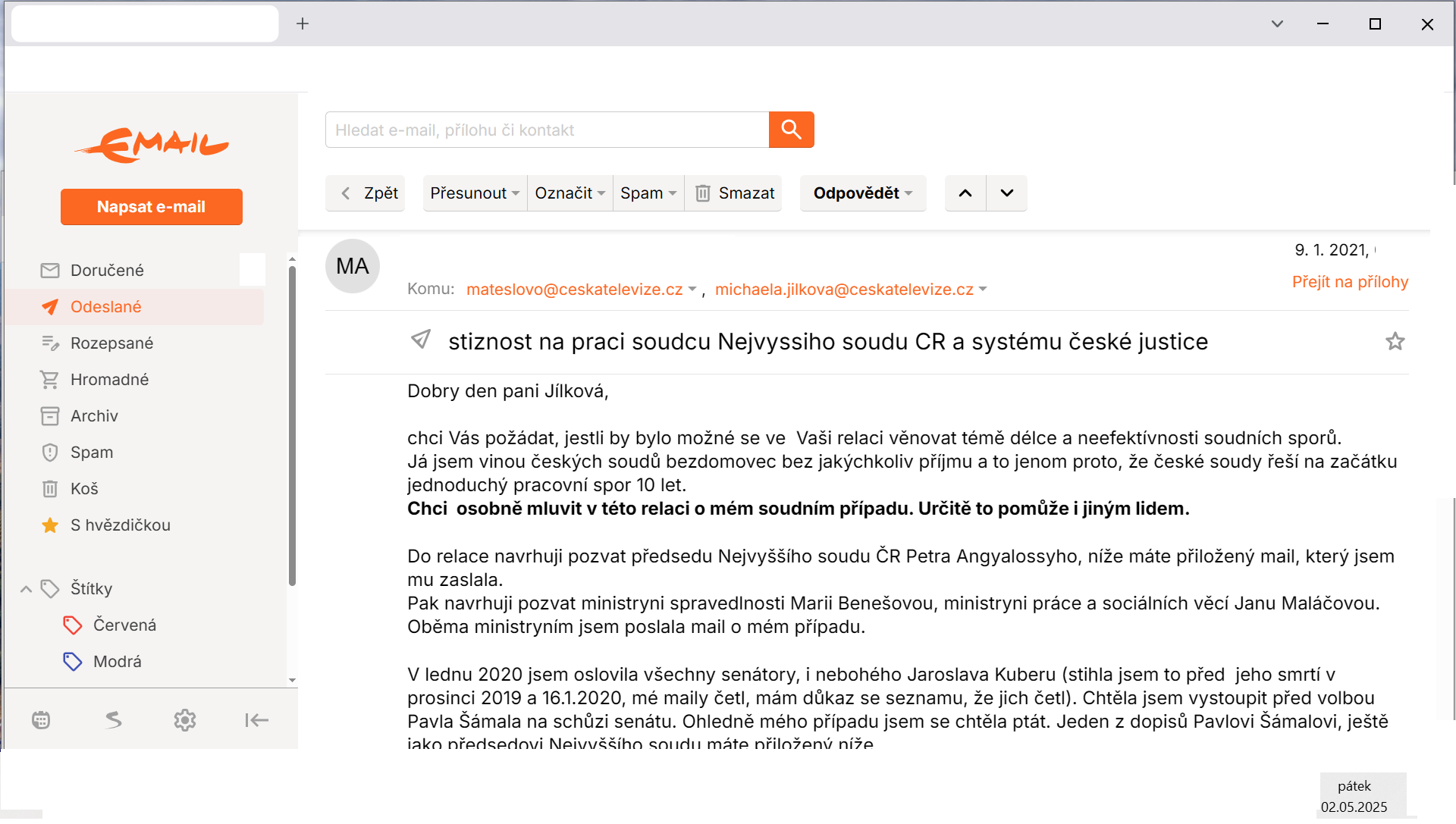This screenshot has width=1456, height=824.
Task: Click the mateslovo@ceskatelevize.cz address
Action: [574, 290]
